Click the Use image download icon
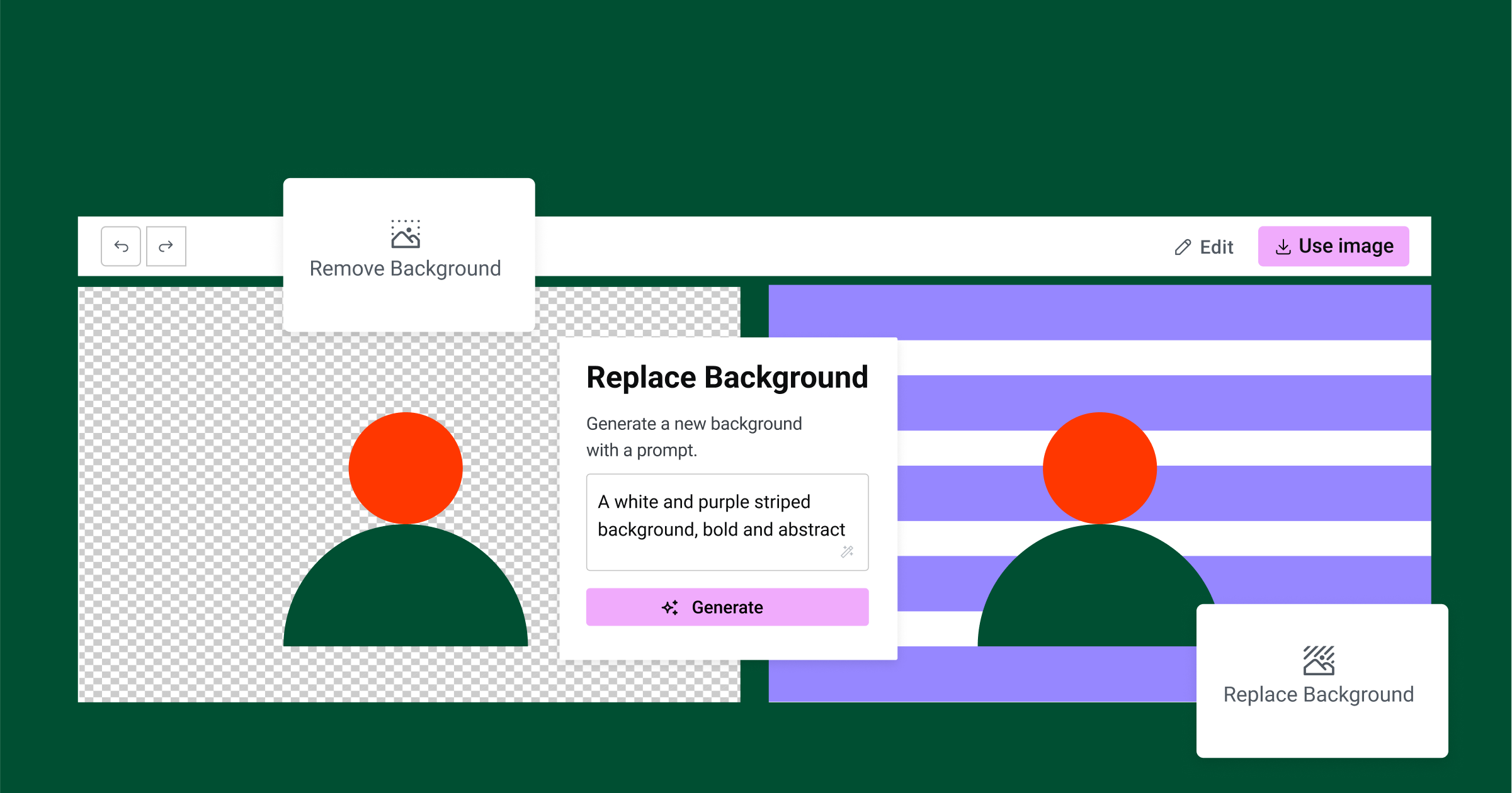The height and width of the screenshot is (793, 1512). (x=1284, y=247)
